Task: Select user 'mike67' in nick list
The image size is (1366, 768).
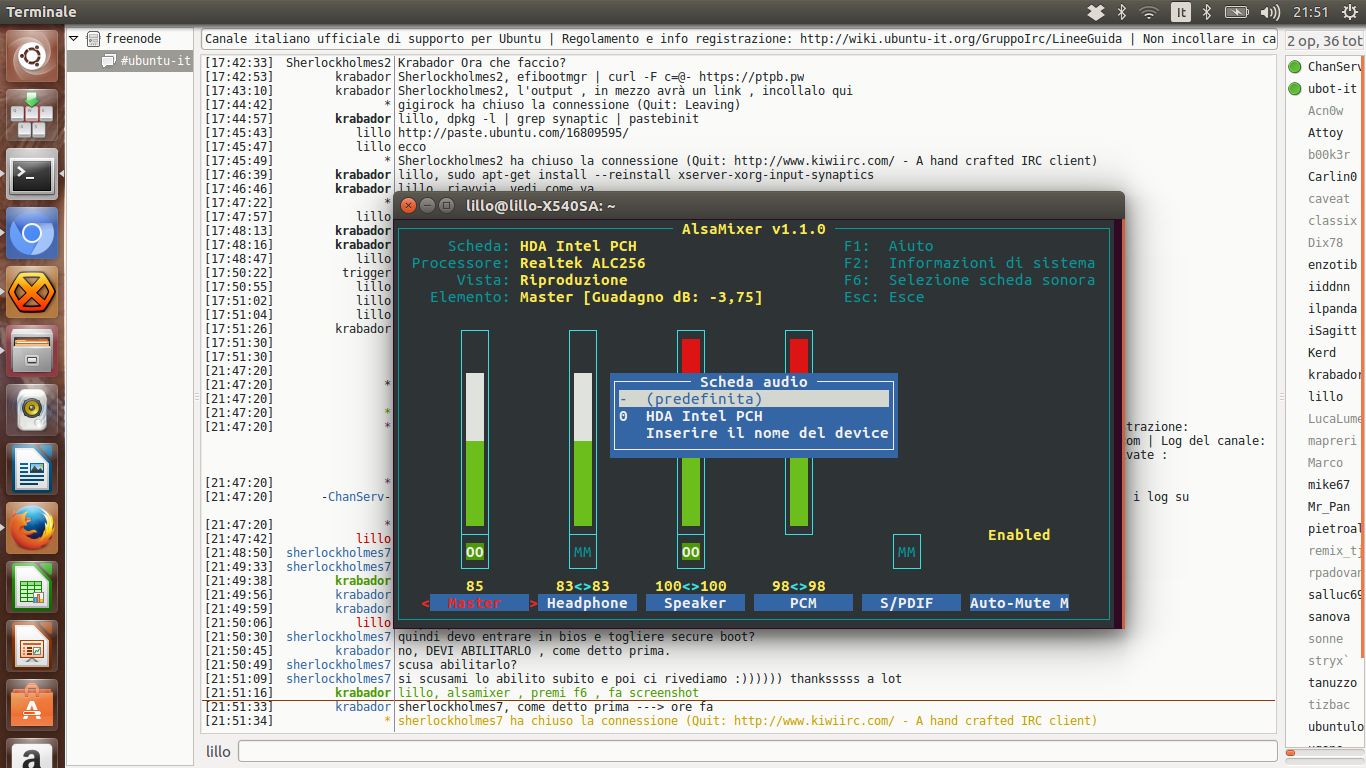Action: coord(1328,485)
